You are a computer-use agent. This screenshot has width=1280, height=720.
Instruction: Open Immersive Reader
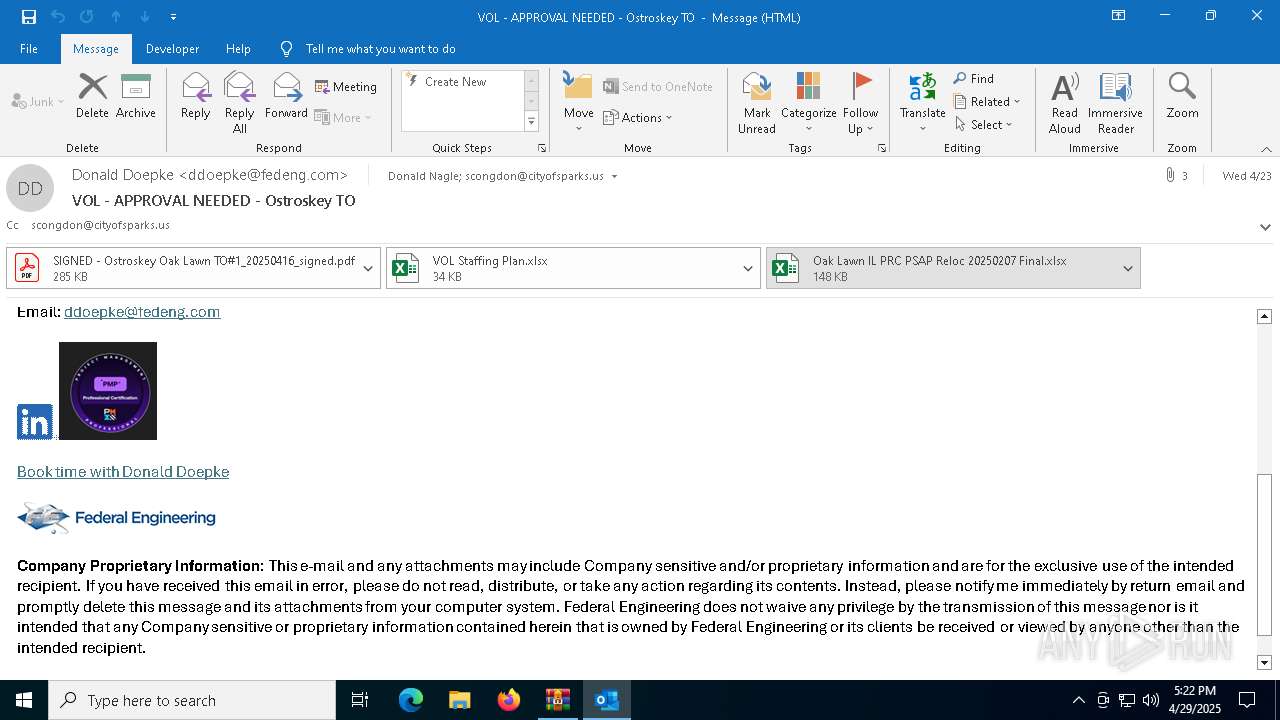click(1115, 103)
